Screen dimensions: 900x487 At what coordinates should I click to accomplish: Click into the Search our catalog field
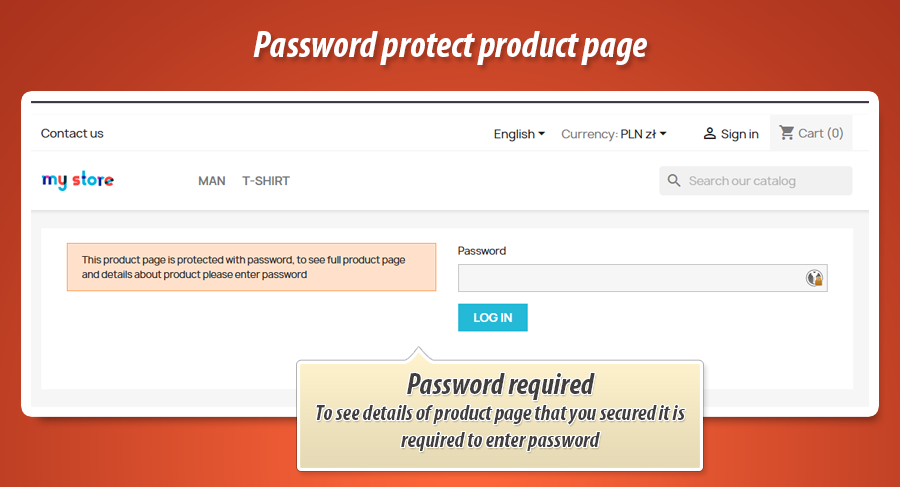(755, 181)
